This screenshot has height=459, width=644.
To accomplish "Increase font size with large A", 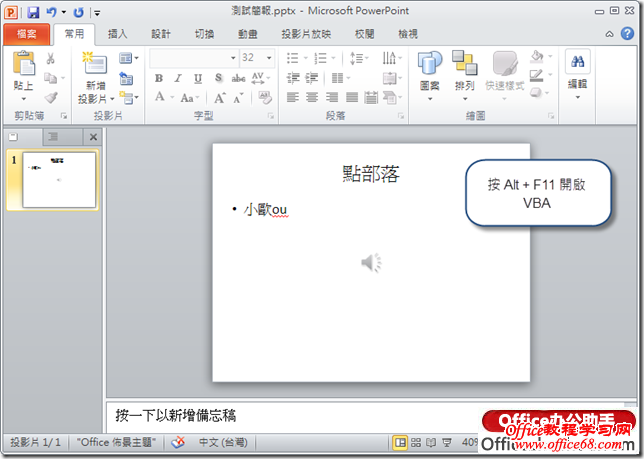I will tap(220, 98).
